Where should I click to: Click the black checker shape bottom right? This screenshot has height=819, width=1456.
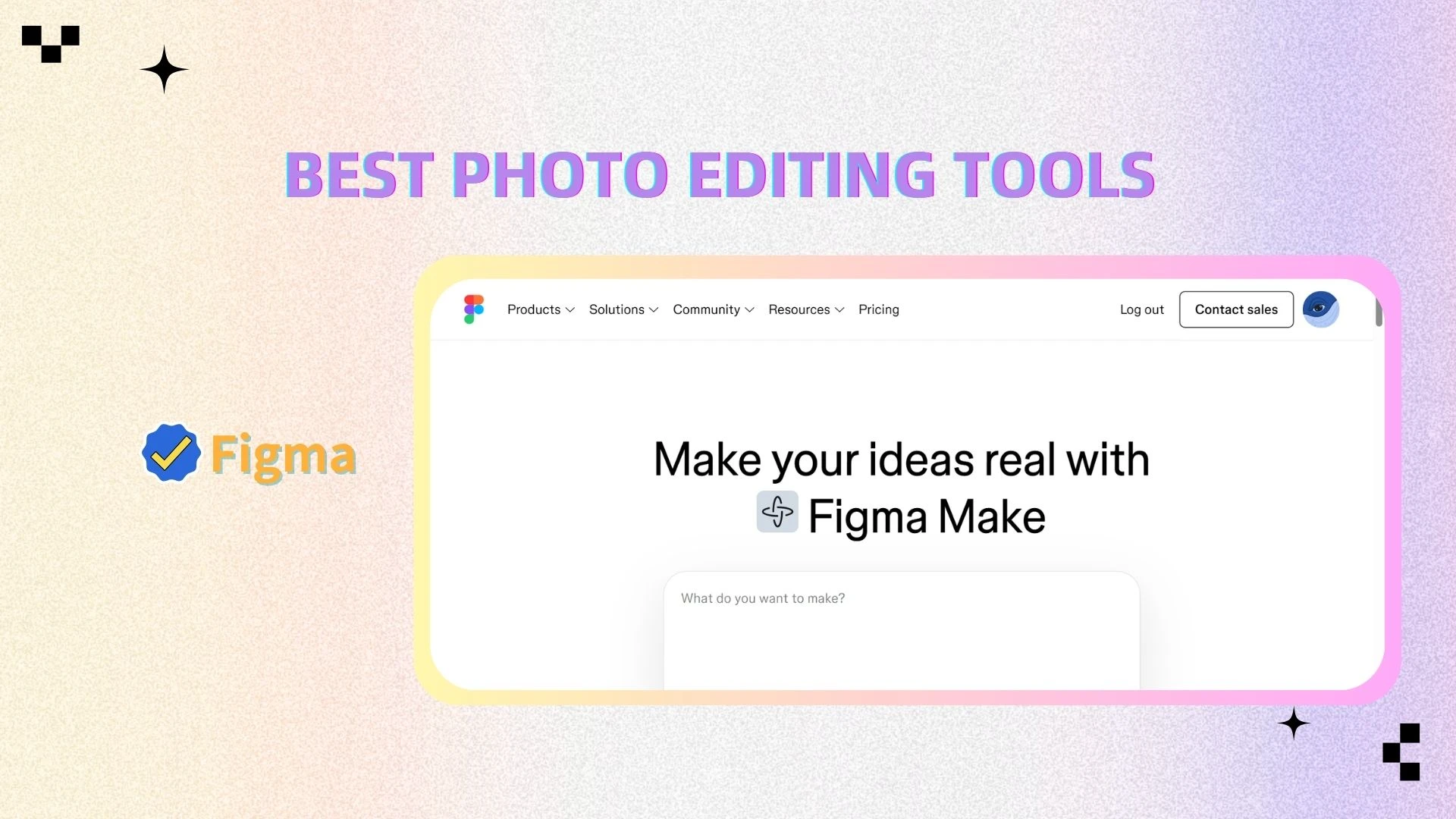[x=1401, y=752]
